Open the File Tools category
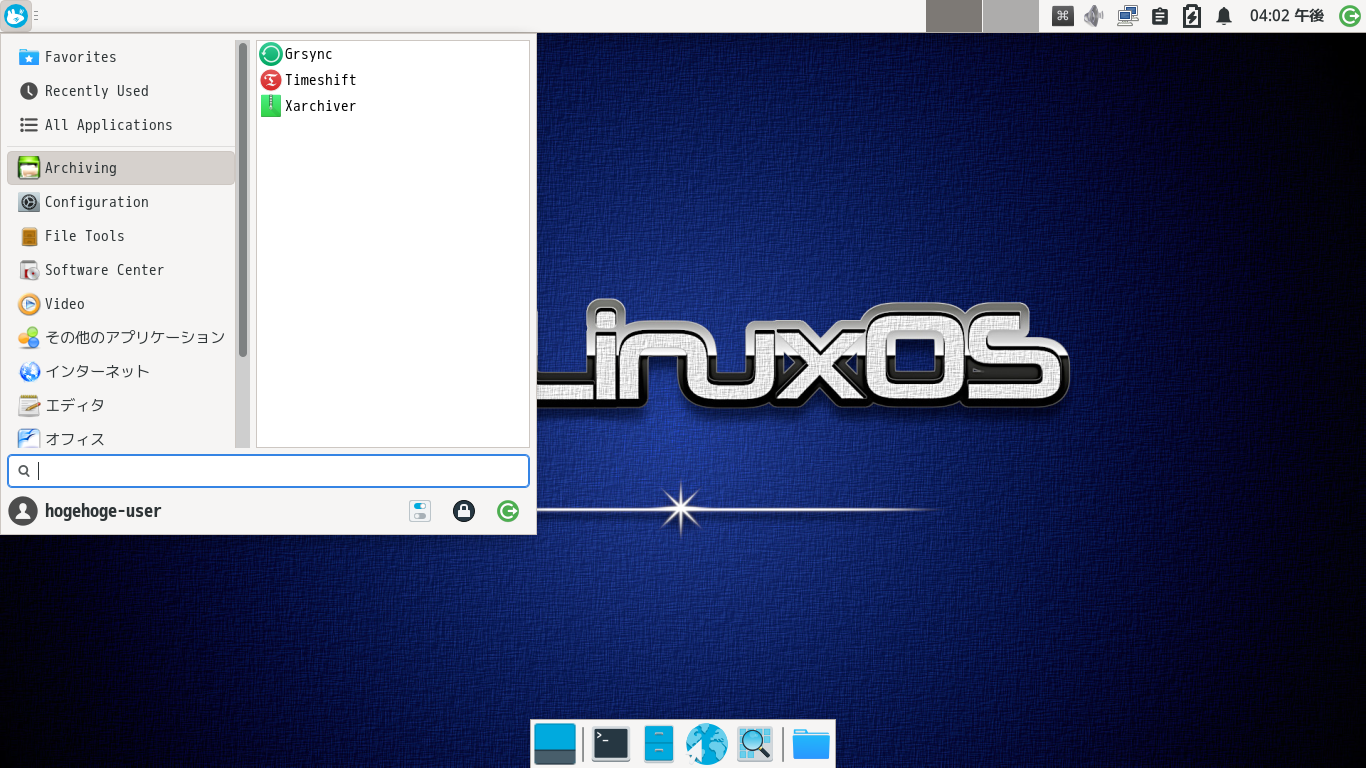 coord(121,236)
